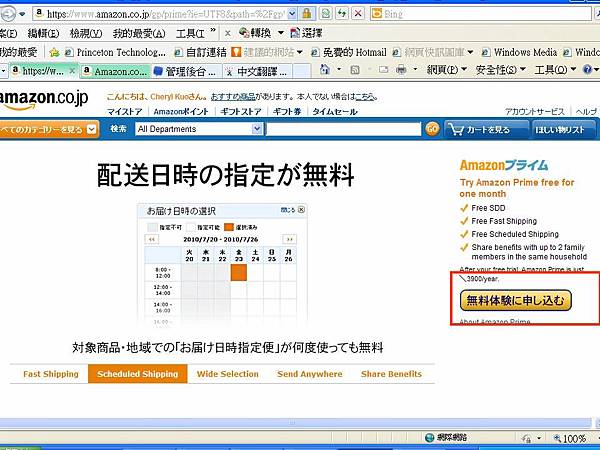Click the amazon.co.jp logo
Image resolution: width=600 pixels, height=450 pixels.
point(44,99)
